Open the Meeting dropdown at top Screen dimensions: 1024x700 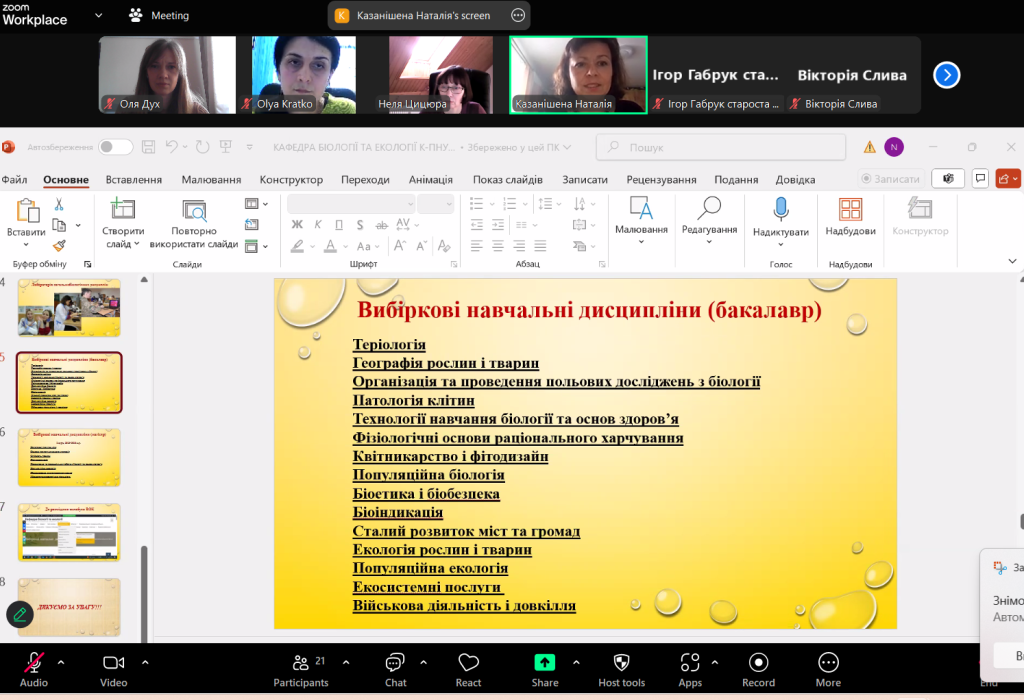pos(160,16)
